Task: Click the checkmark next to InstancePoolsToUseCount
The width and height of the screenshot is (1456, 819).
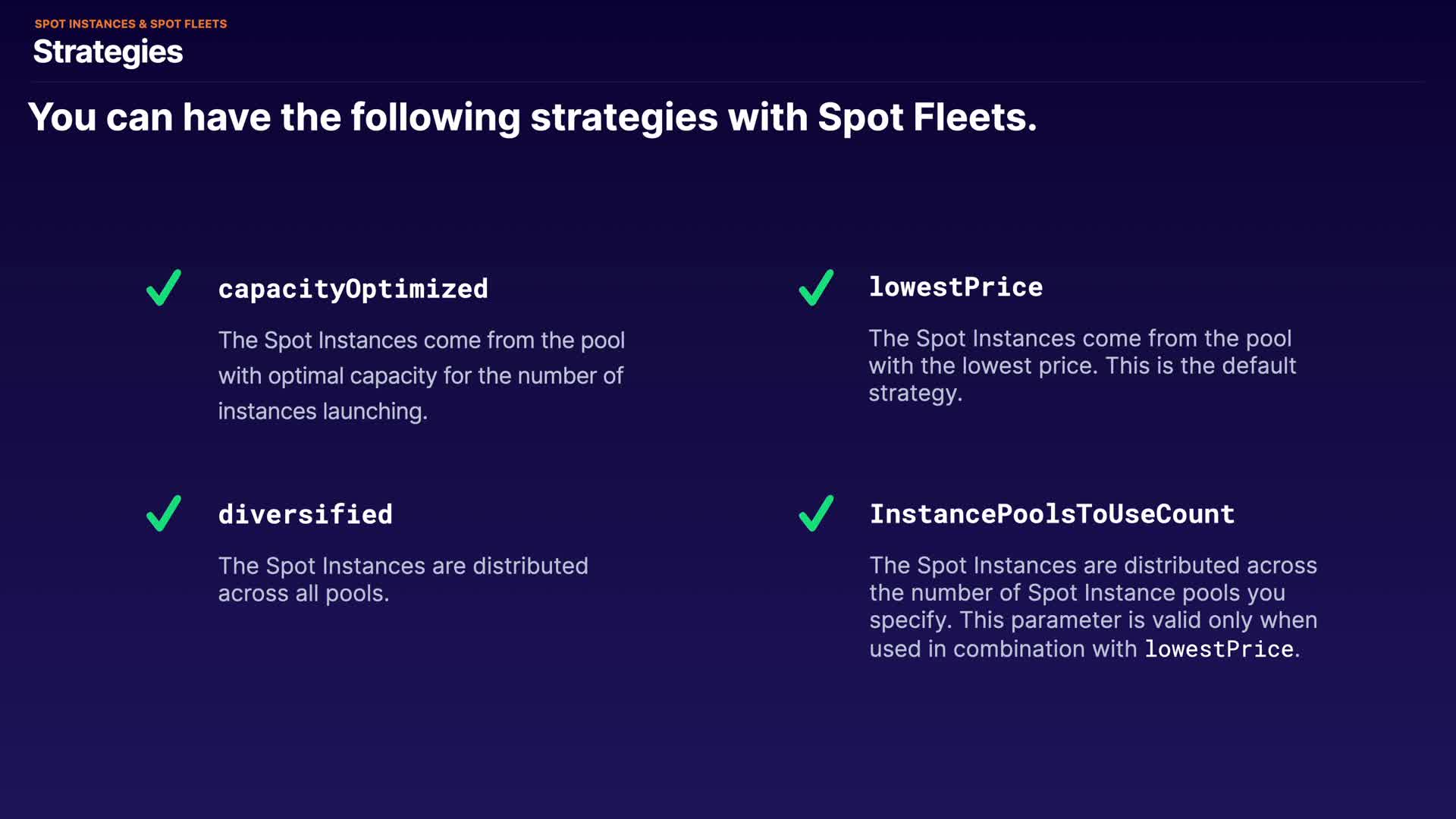Action: (x=815, y=514)
